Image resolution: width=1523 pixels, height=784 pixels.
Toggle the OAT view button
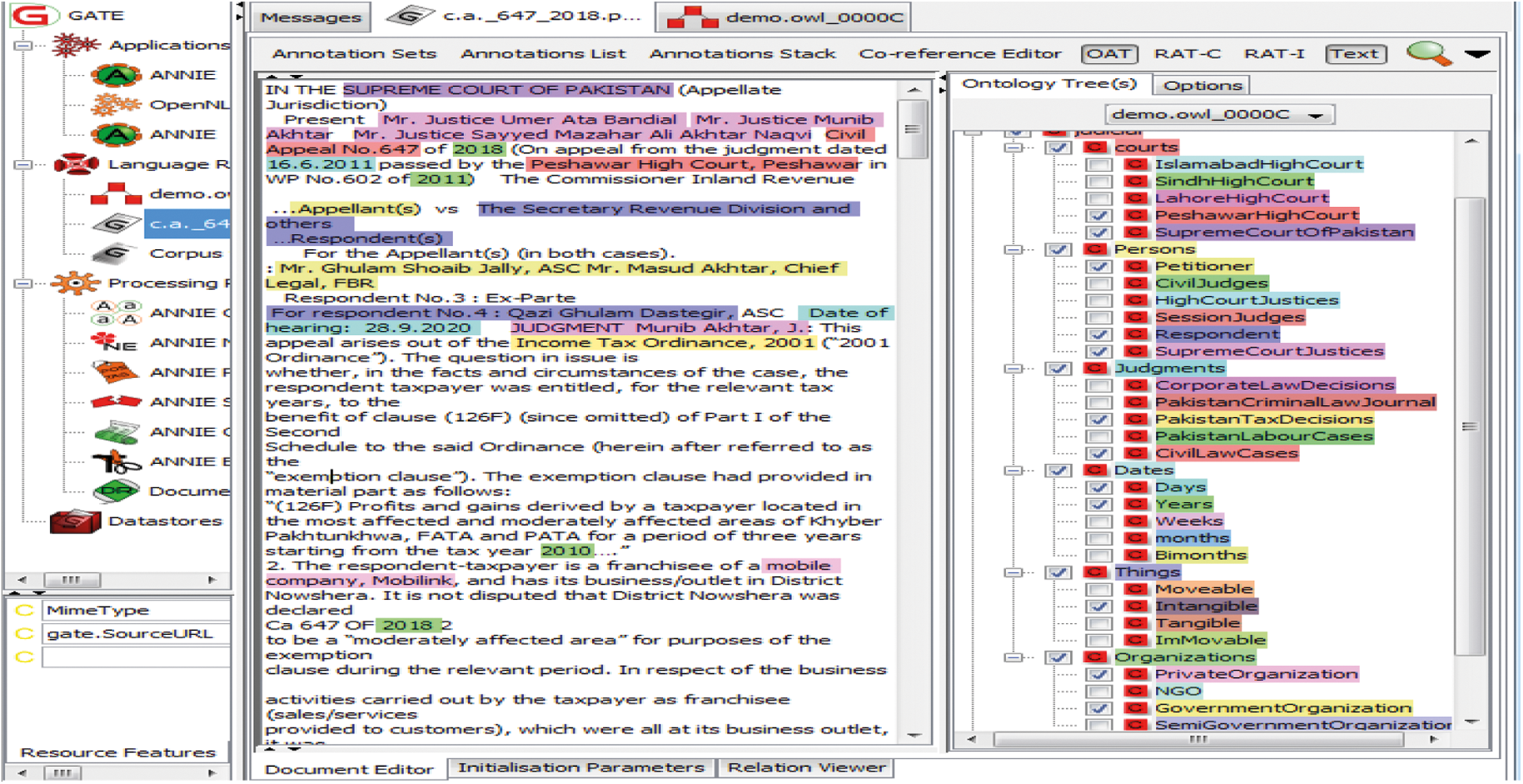(x=1108, y=54)
